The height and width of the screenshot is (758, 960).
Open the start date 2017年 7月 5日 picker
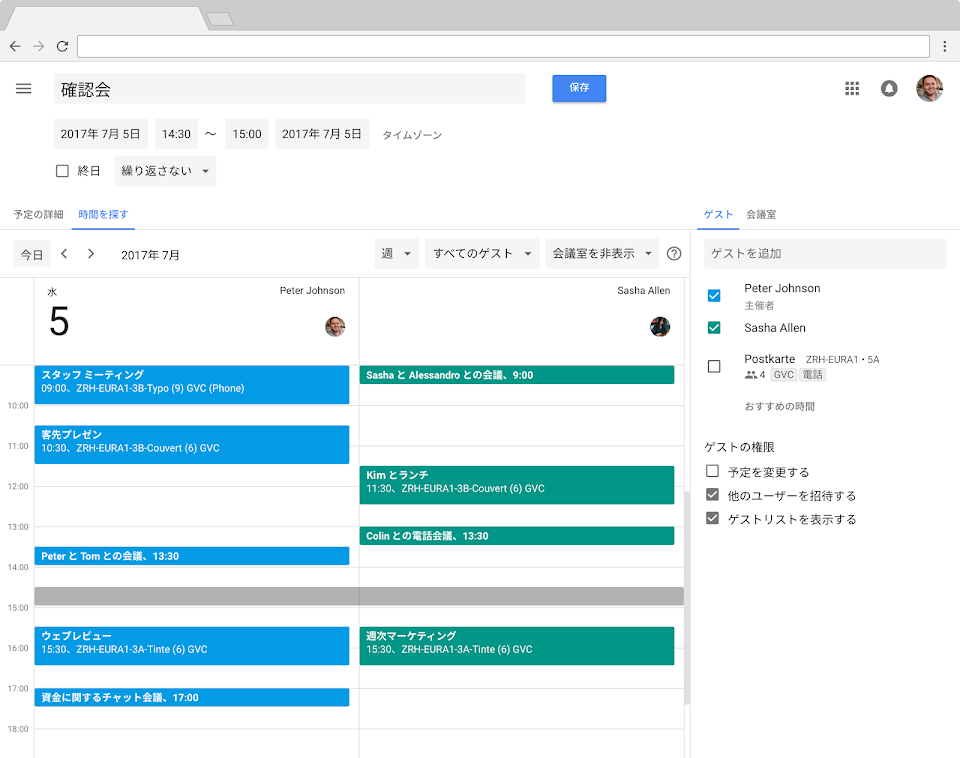100,134
